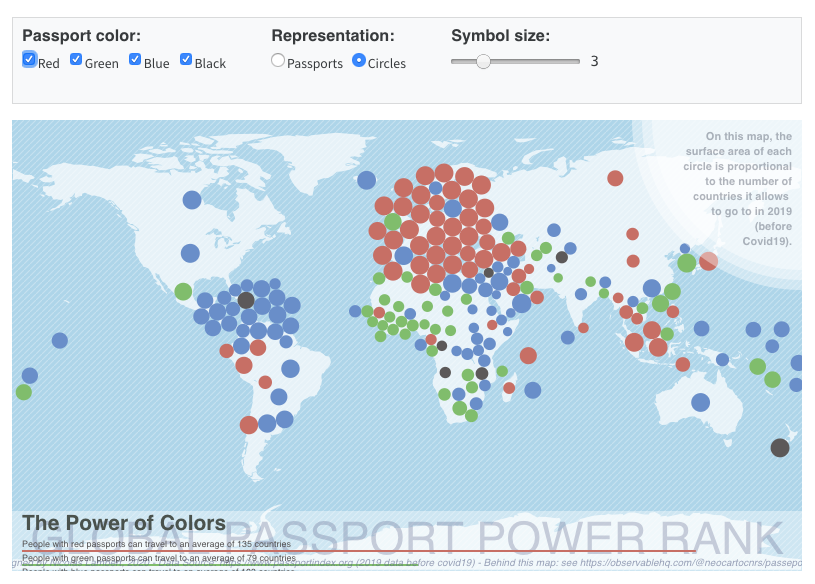Click the pale red circle over Japan
The image size is (815, 584).
(708, 261)
